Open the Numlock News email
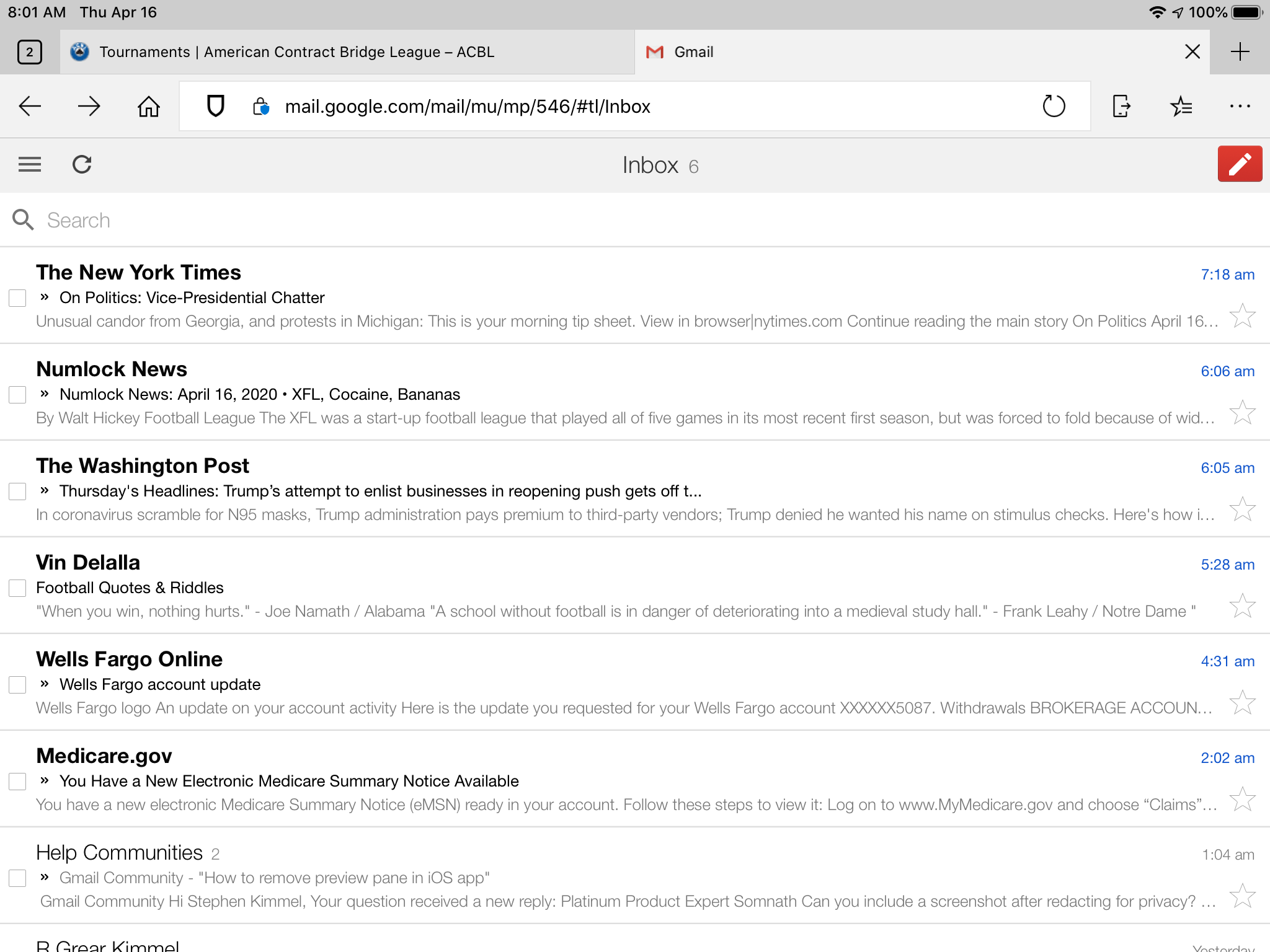The width and height of the screenshot is (1270, 952). coord(635,392)
